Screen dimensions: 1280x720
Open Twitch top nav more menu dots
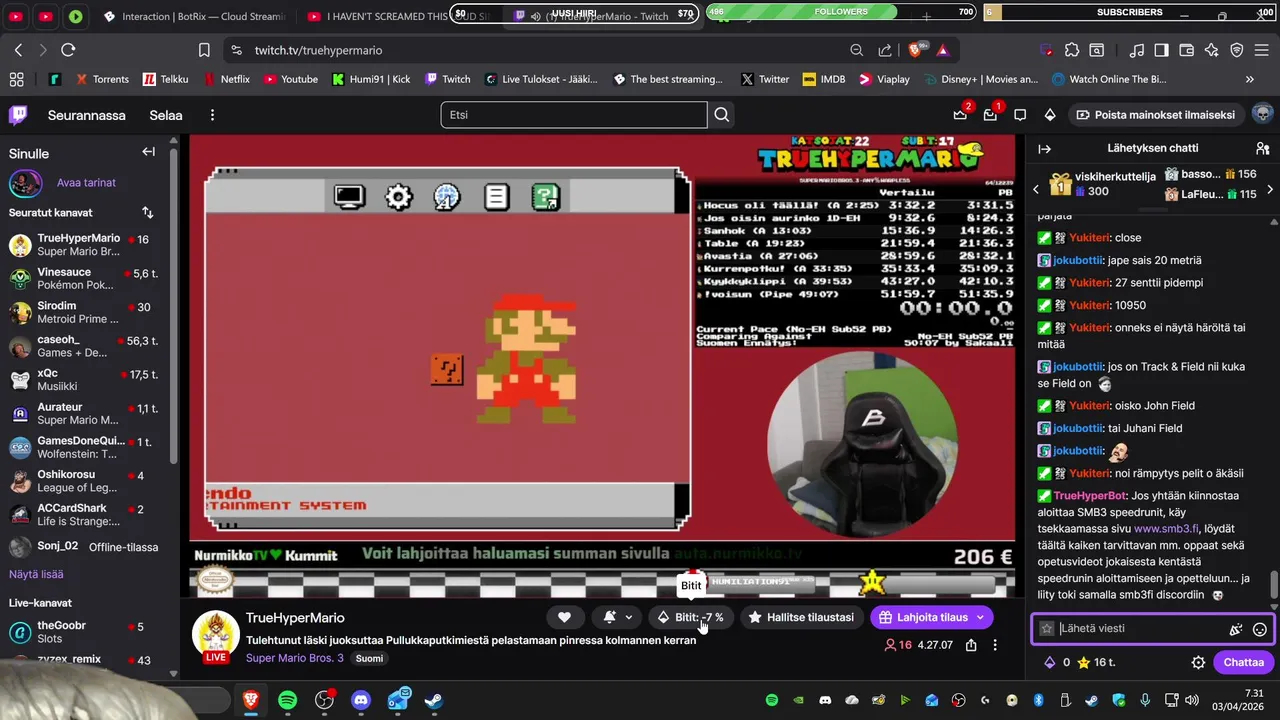[x=212, y=115]
